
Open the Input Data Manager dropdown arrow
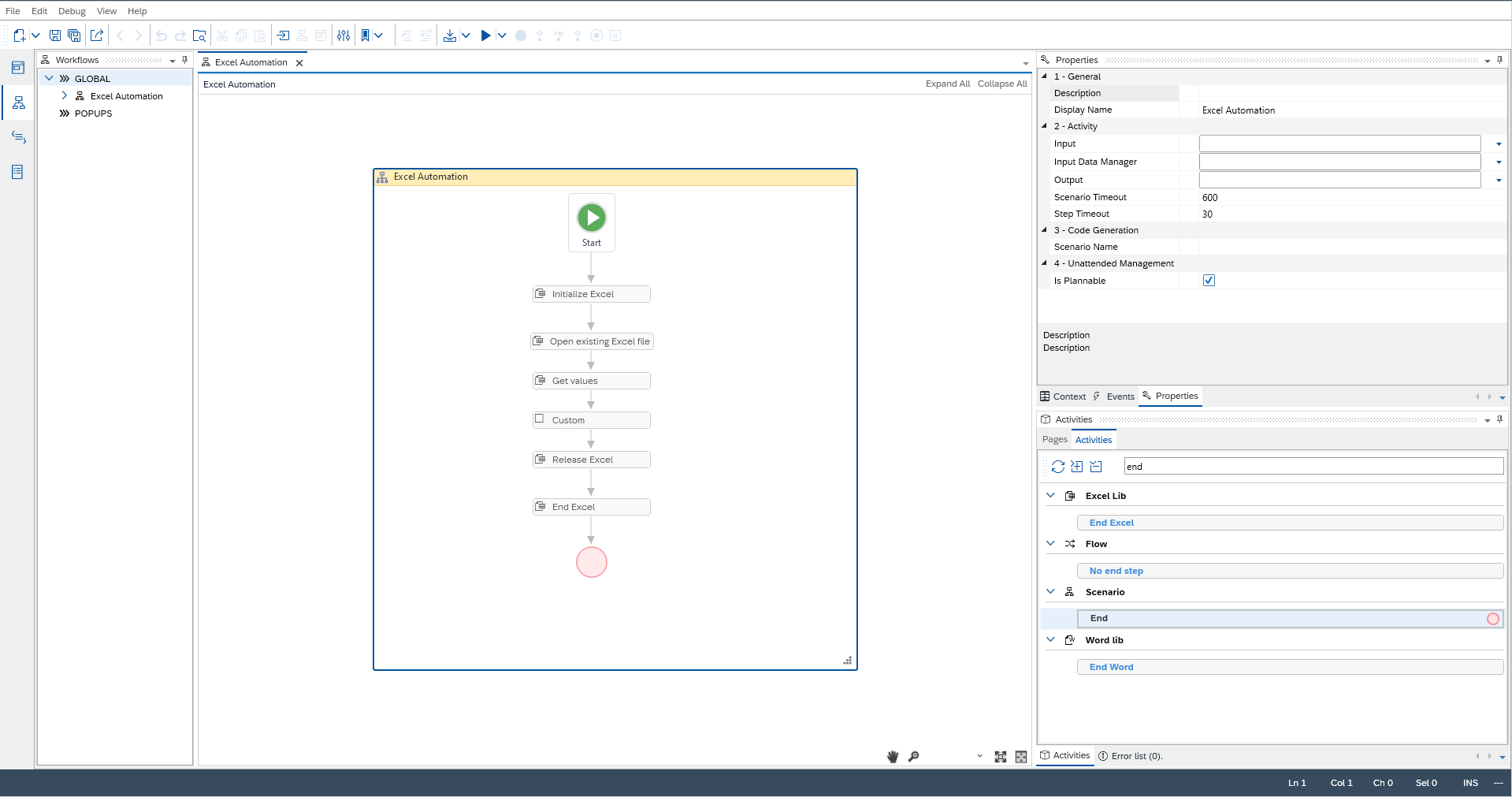point(1499,162)
